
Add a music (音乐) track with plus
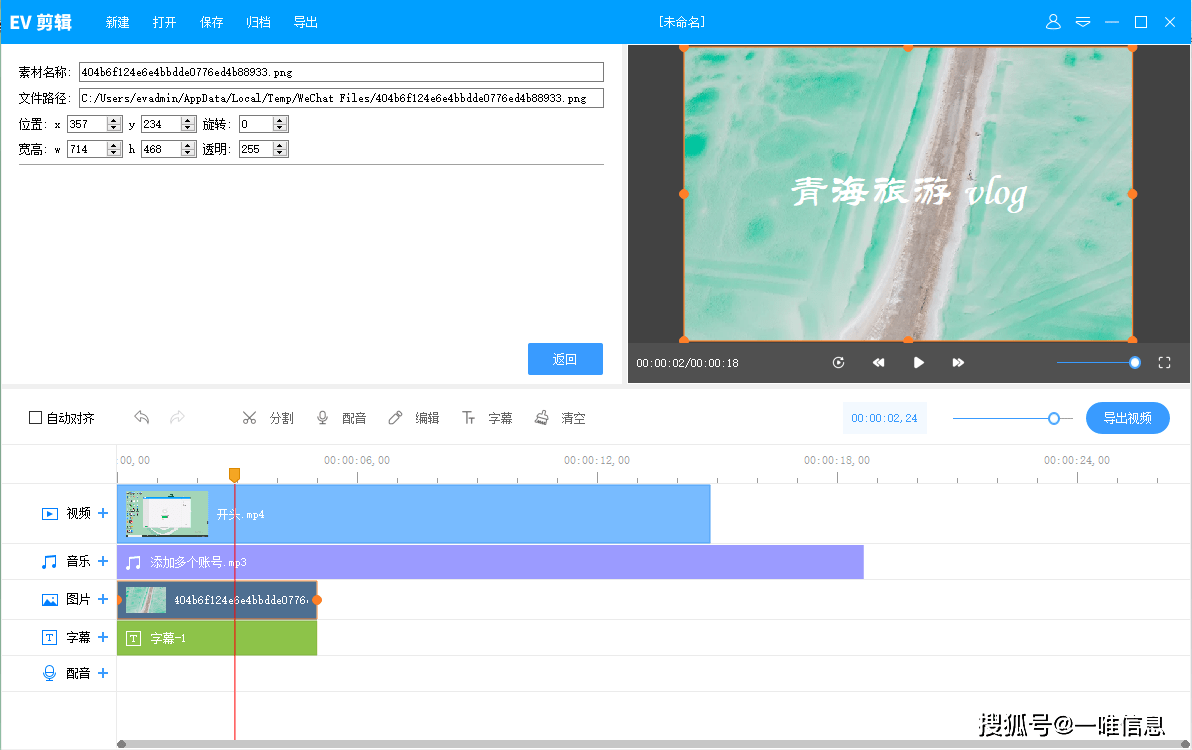tap(103, 562)
